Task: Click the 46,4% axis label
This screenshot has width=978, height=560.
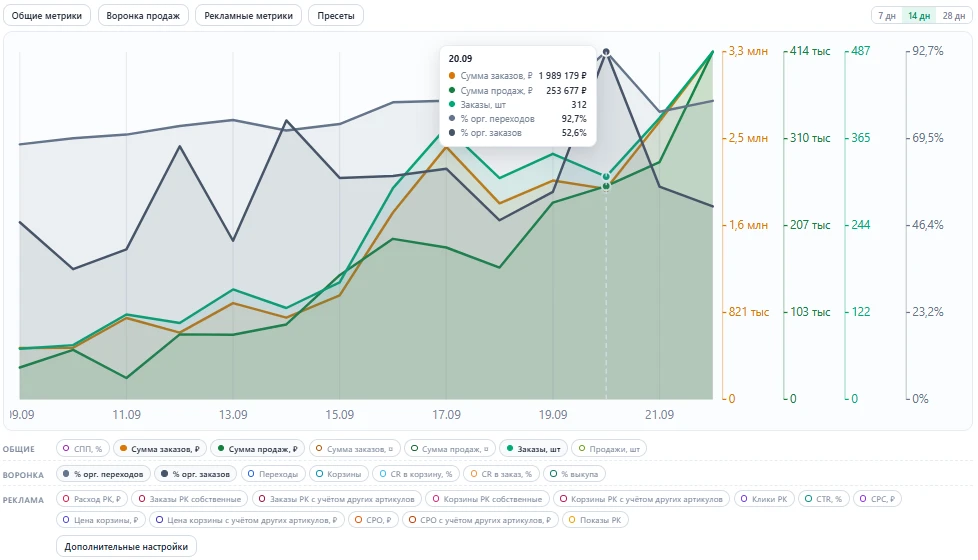Action: [x=928, y=224]
